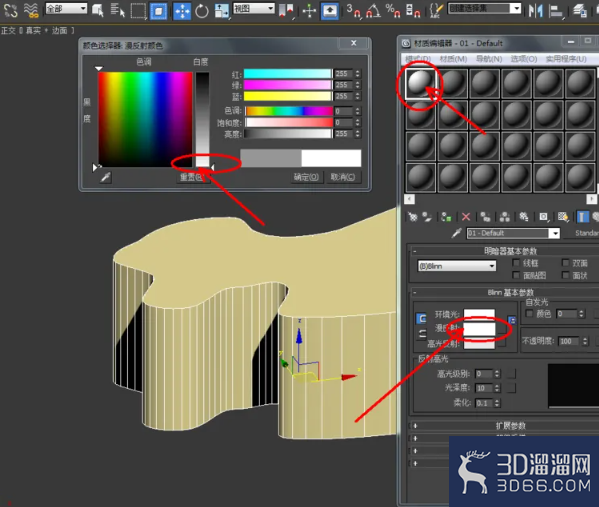Open Select by Name list tool

(117, 10)
